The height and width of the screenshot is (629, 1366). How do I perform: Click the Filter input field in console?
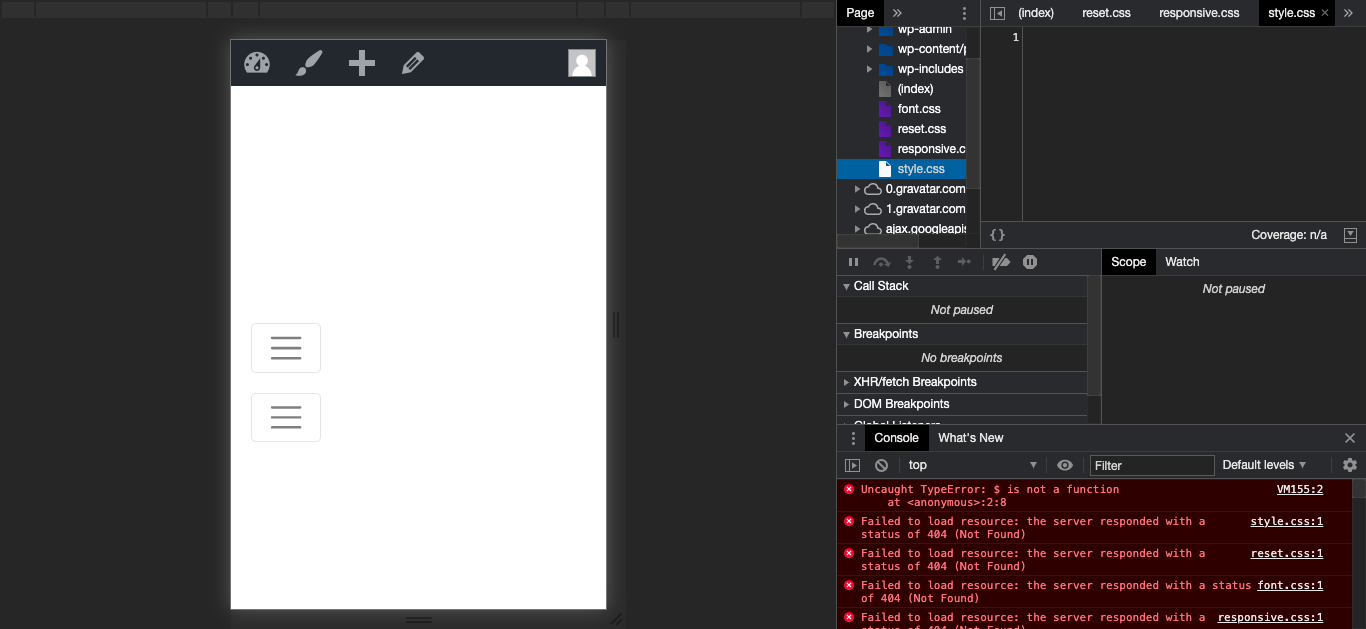[1151, 465]
